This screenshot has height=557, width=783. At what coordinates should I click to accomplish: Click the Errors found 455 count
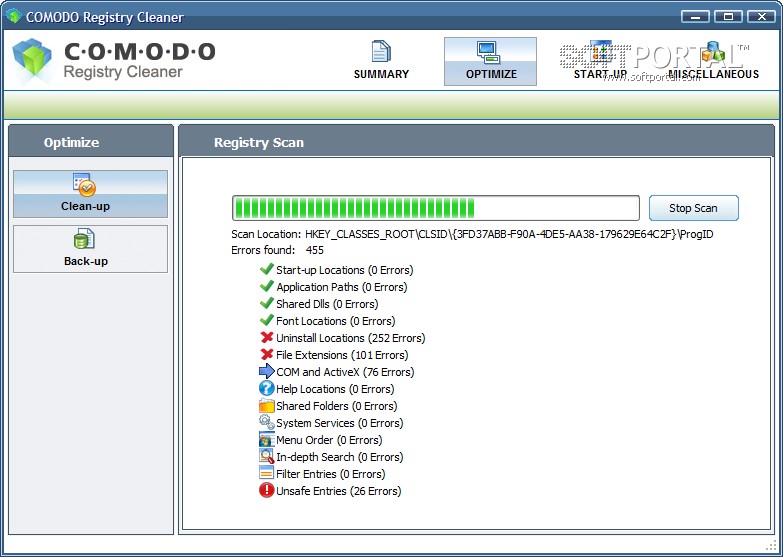pyautogui.click(x=315, y=250)
